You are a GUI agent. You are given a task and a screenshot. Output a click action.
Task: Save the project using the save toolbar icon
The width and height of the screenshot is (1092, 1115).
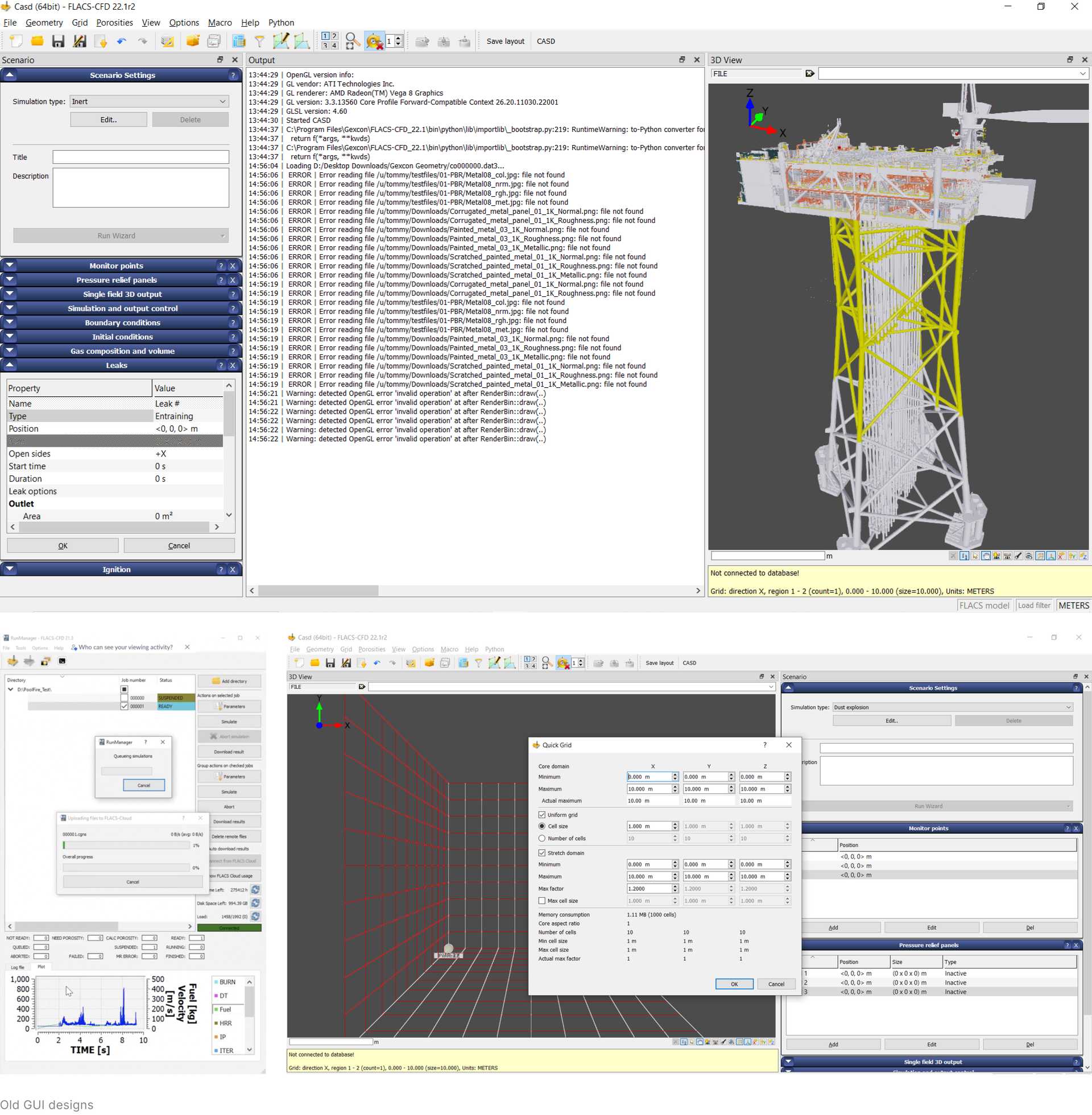click(x=59, y=41)
